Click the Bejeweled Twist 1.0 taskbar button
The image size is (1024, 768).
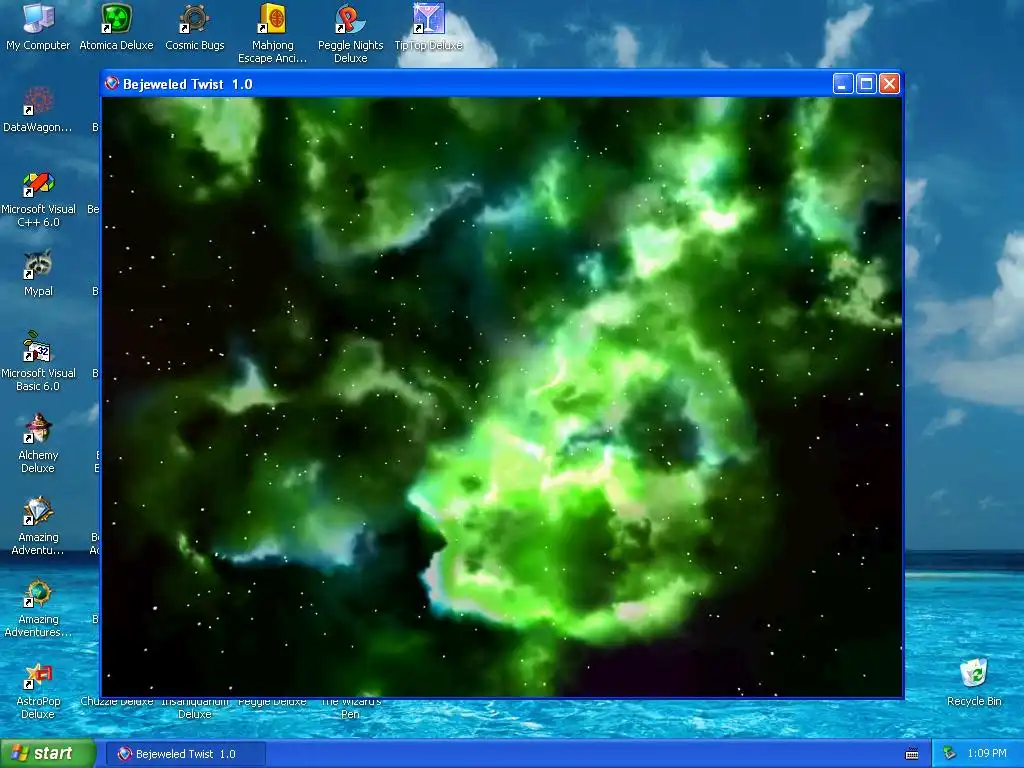[x=185, y=754]
